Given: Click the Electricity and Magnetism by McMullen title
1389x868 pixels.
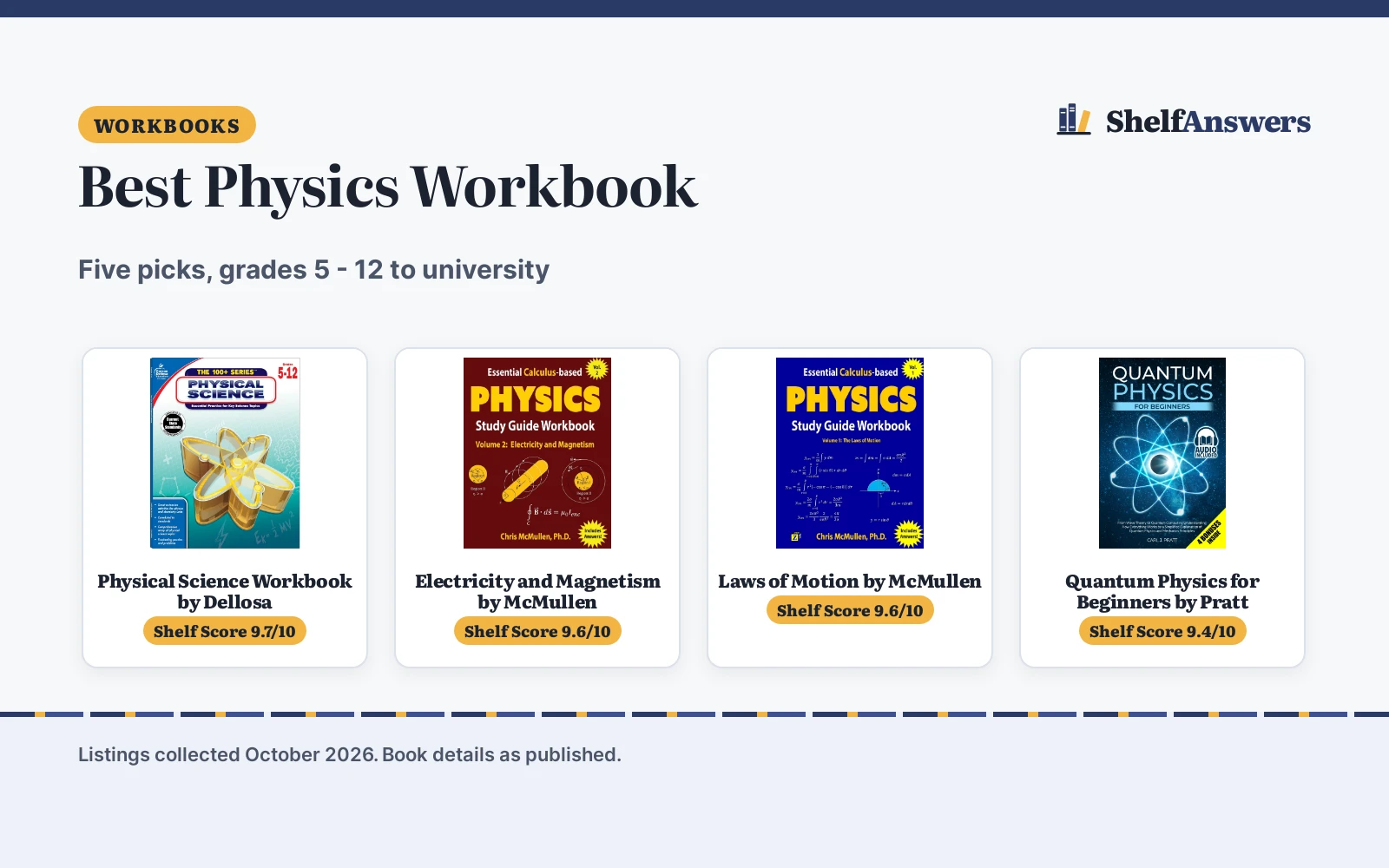Looking at the screenshot, I should click(537, 592).
